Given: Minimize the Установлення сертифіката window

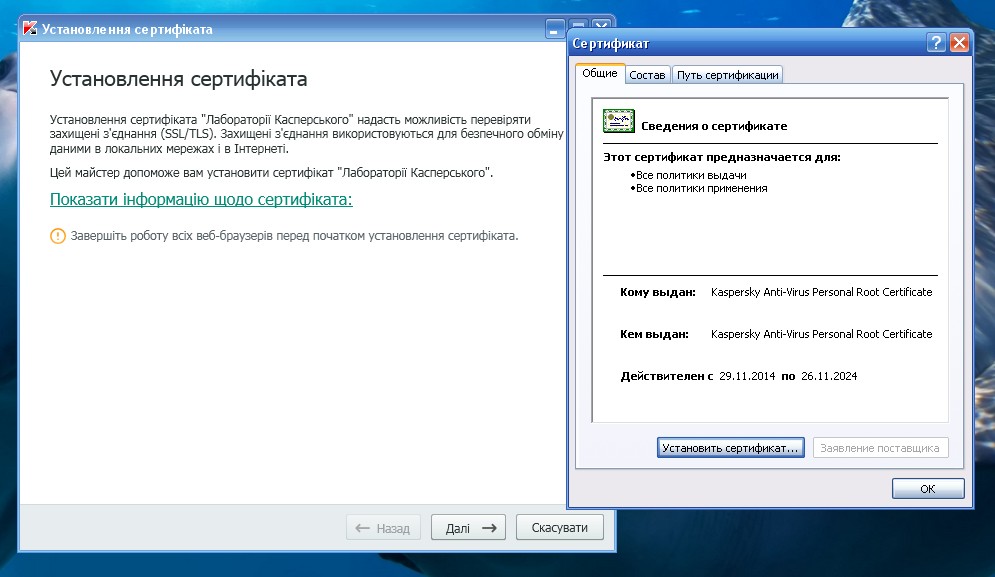Looking at the screenshot, I should [x=554, y=29].
